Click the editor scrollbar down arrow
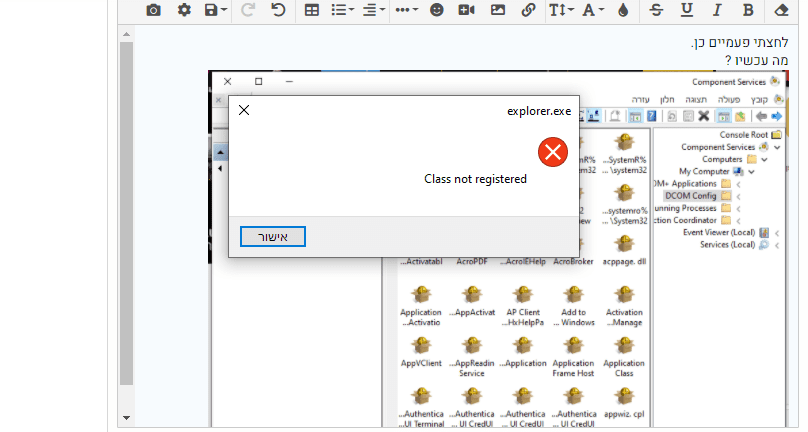The width and height of the screenshot is (808, 432). pyautogui.click(x=126, y=418)
